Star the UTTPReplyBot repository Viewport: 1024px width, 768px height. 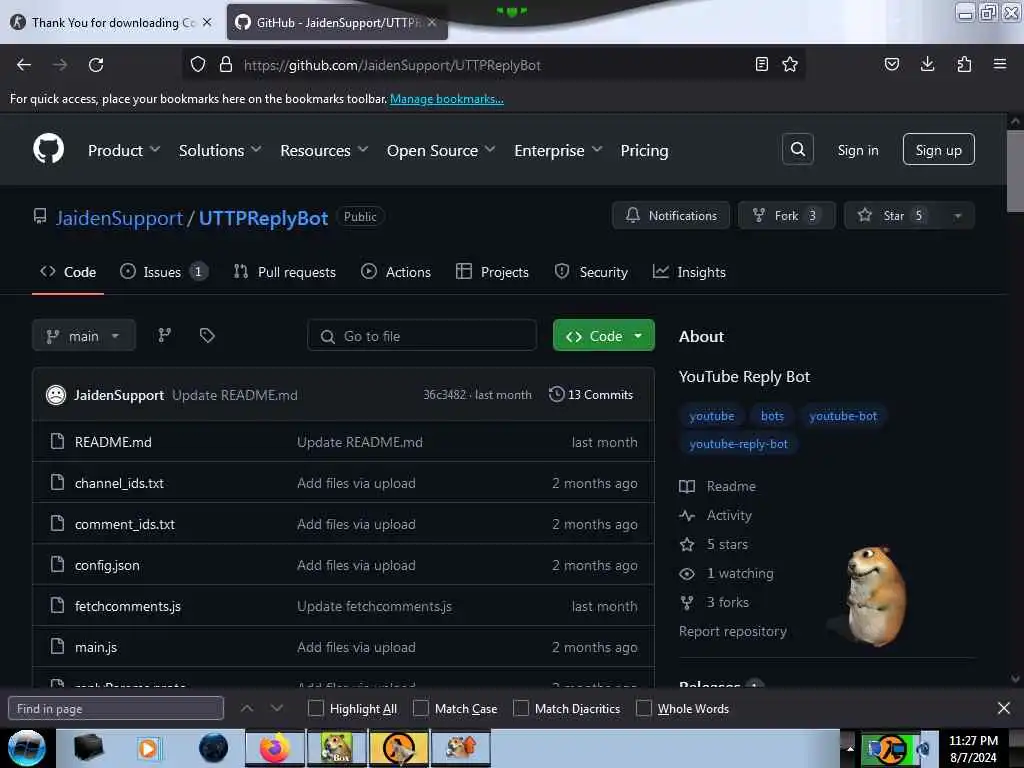[893, 216]
